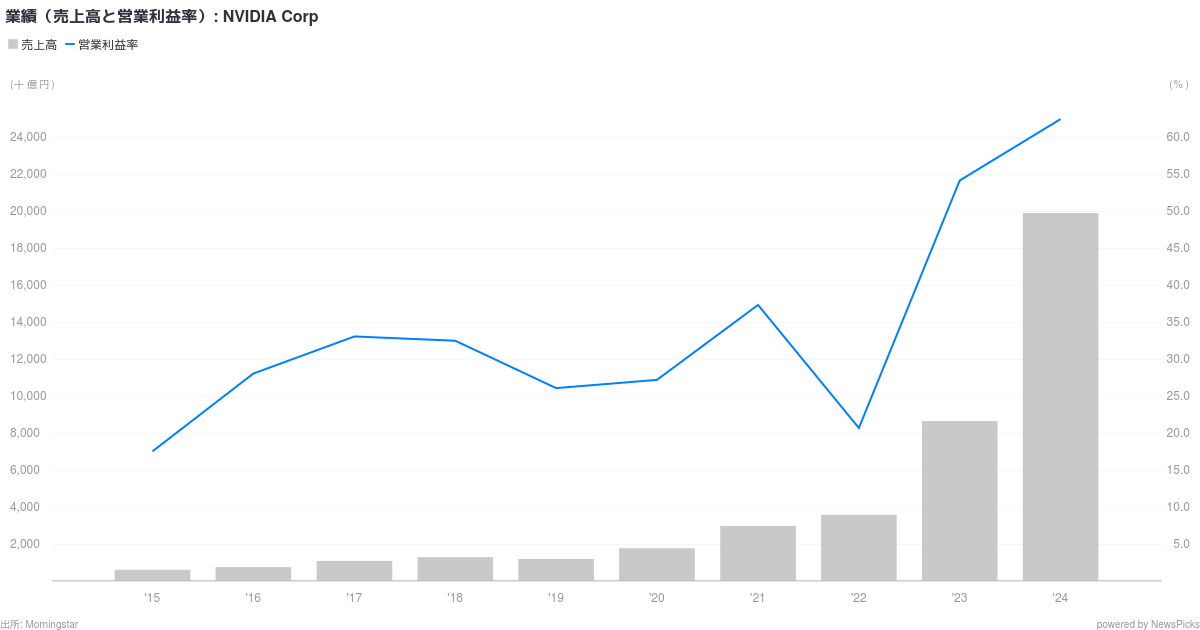Click the gray 売上高 legend swatch
Viewport: 1200px width, 630px height.
click(x=13, y=44)
